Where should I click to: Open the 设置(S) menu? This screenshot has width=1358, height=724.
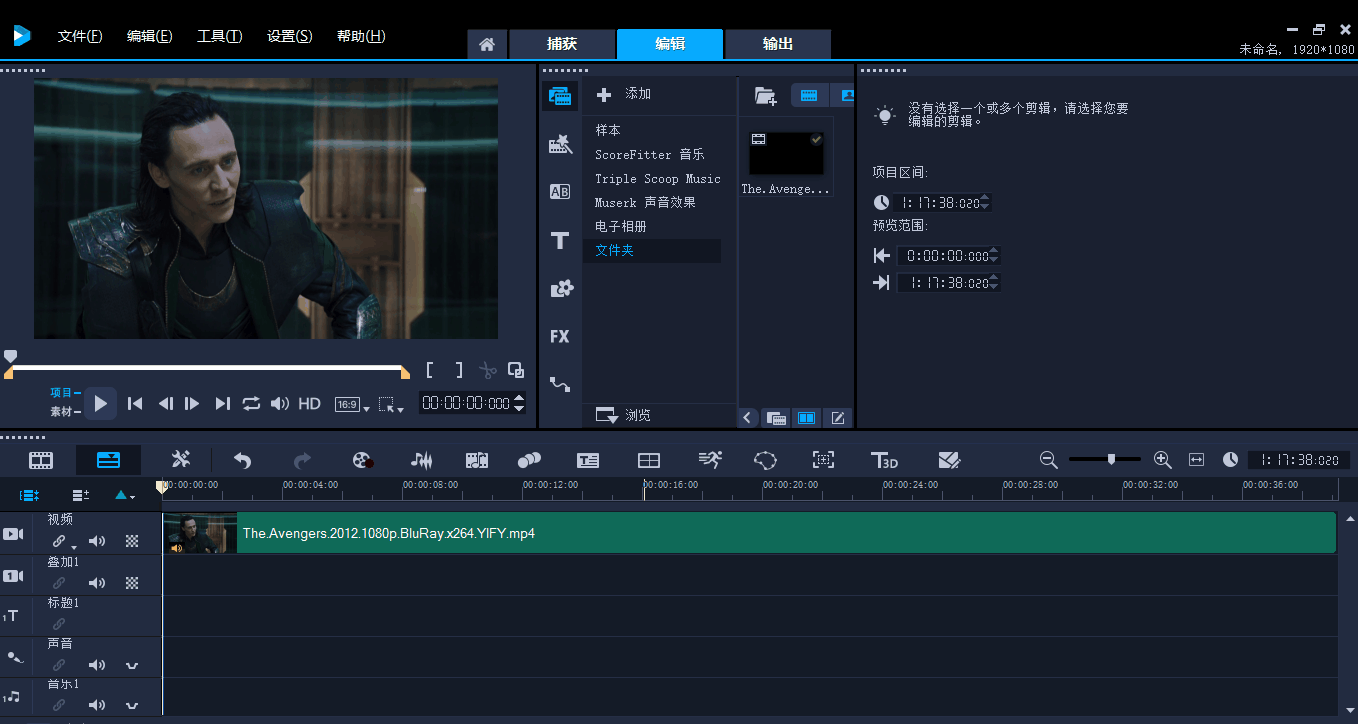[290, 36]
